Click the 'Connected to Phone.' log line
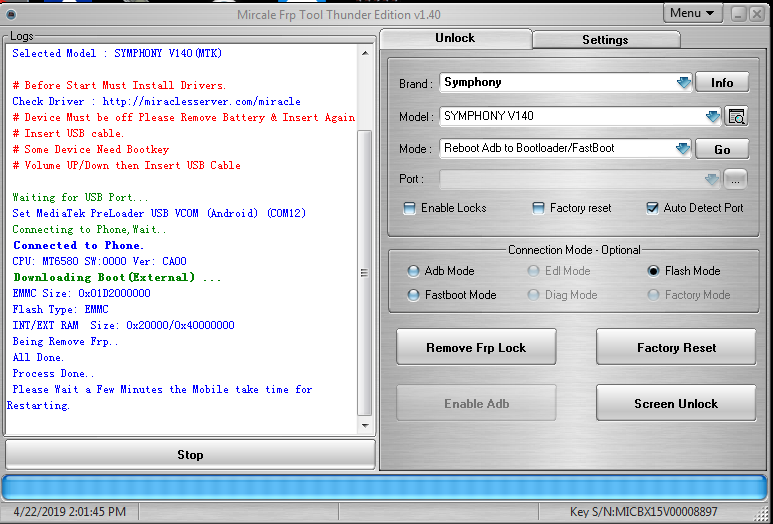 click(78, 245)
